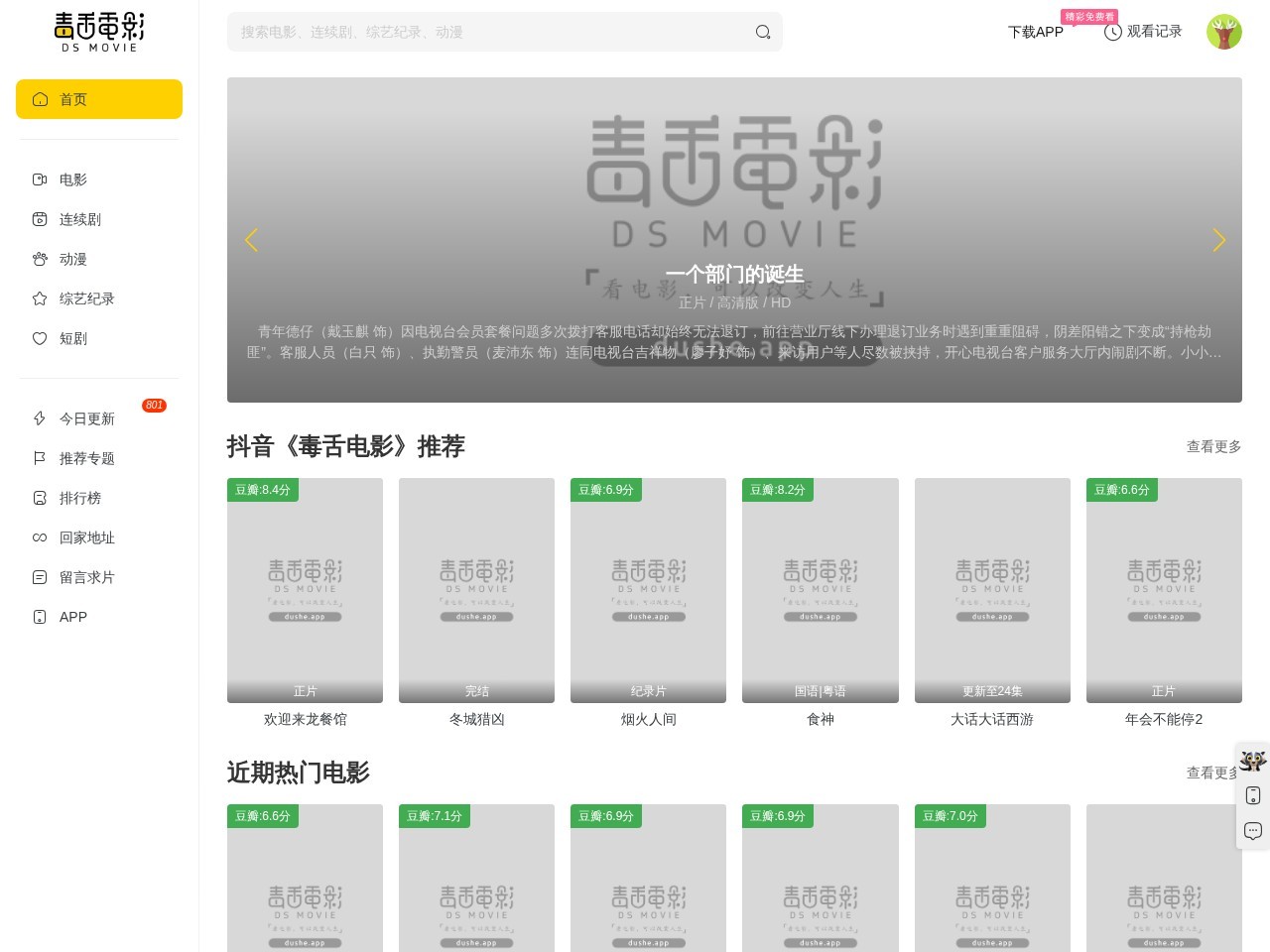Click the DS Movie logo

[99, 32]
